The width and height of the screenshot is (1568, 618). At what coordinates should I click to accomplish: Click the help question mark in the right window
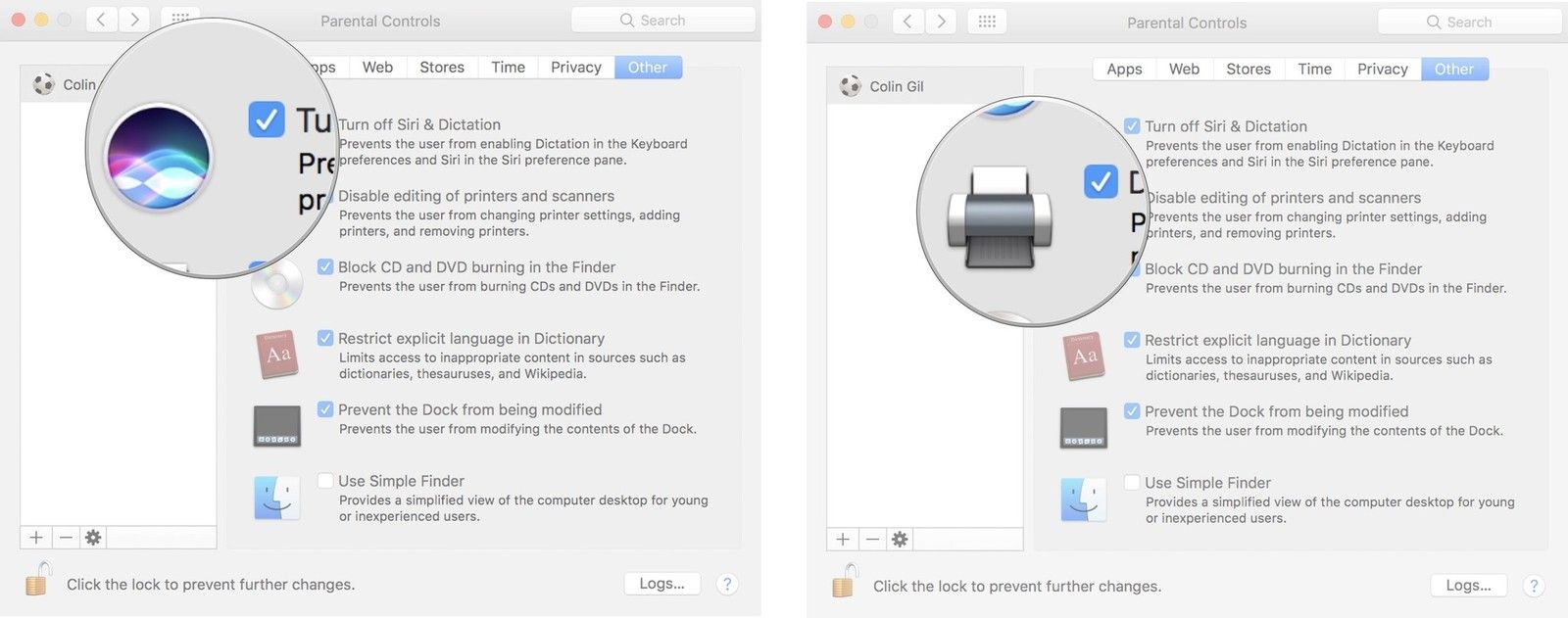point(1534,586)
